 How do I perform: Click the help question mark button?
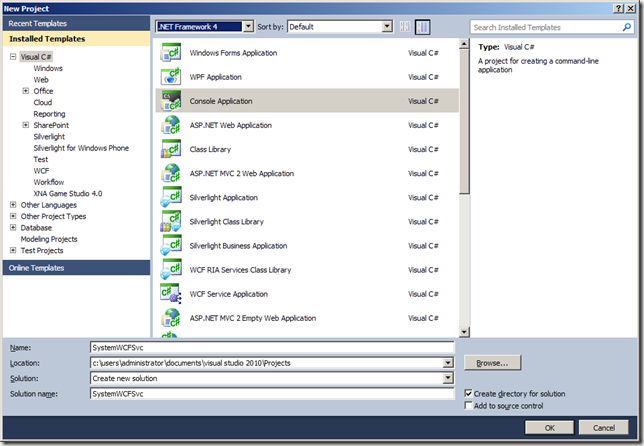pyautogui.click(x=619, y=8)
